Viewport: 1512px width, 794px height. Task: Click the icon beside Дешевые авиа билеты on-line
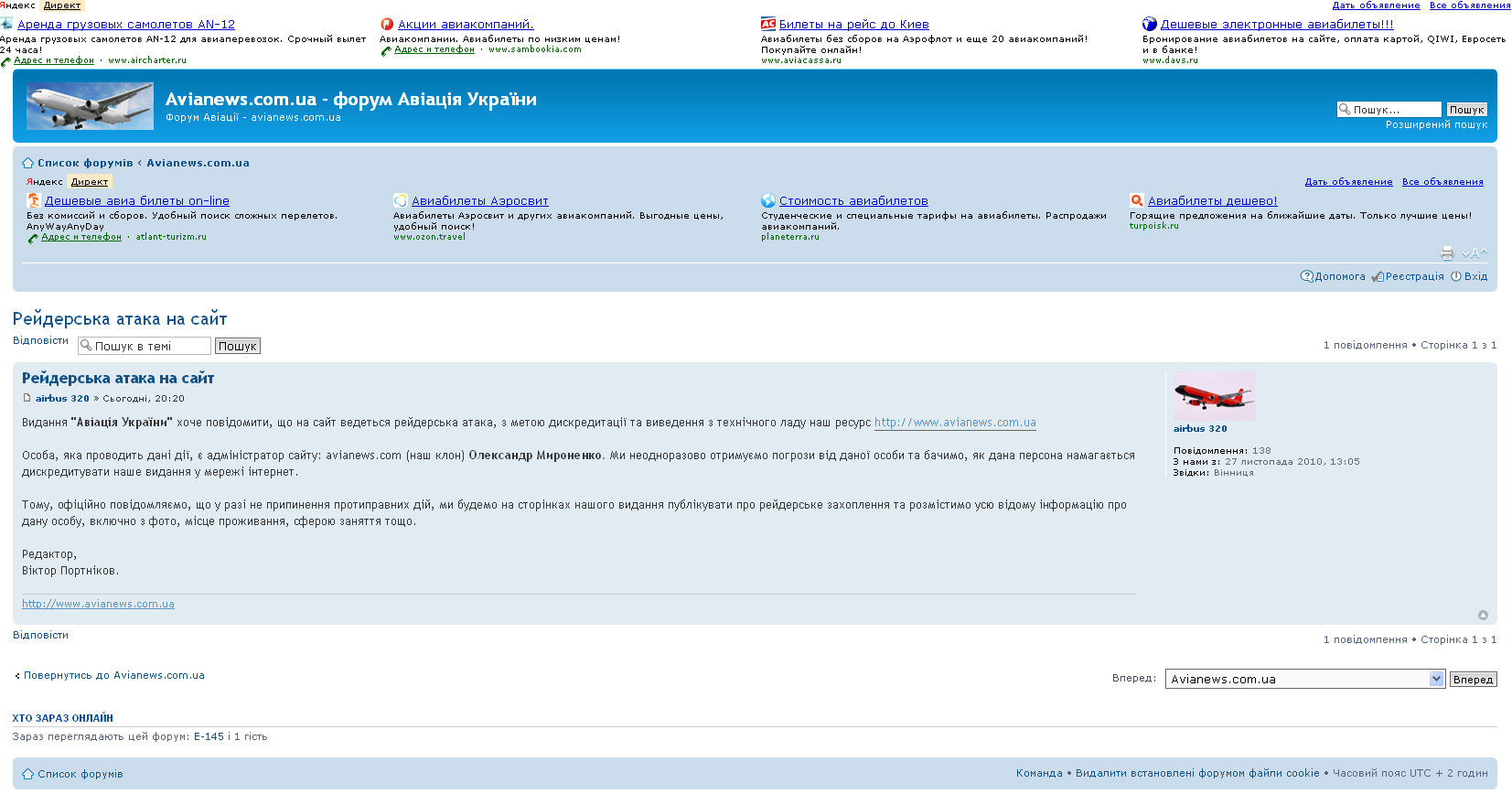[34, 200]
